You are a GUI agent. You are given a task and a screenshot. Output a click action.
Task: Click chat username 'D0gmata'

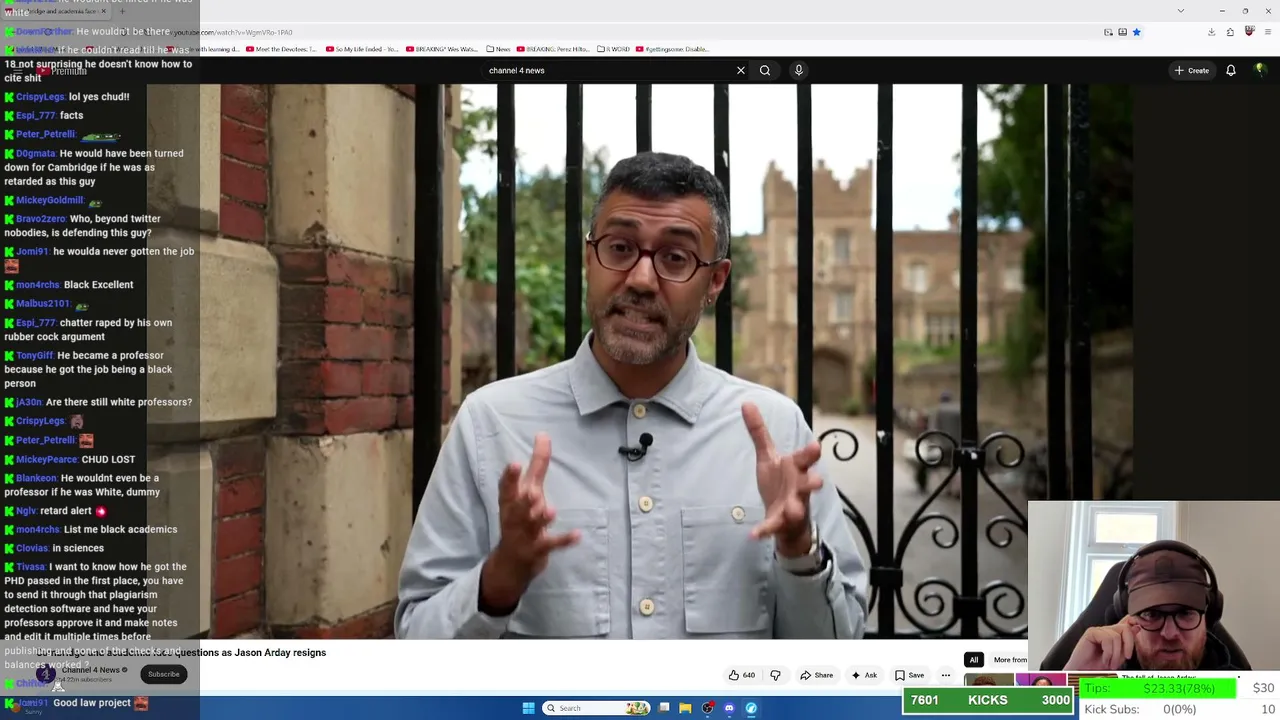pos(36,154)
